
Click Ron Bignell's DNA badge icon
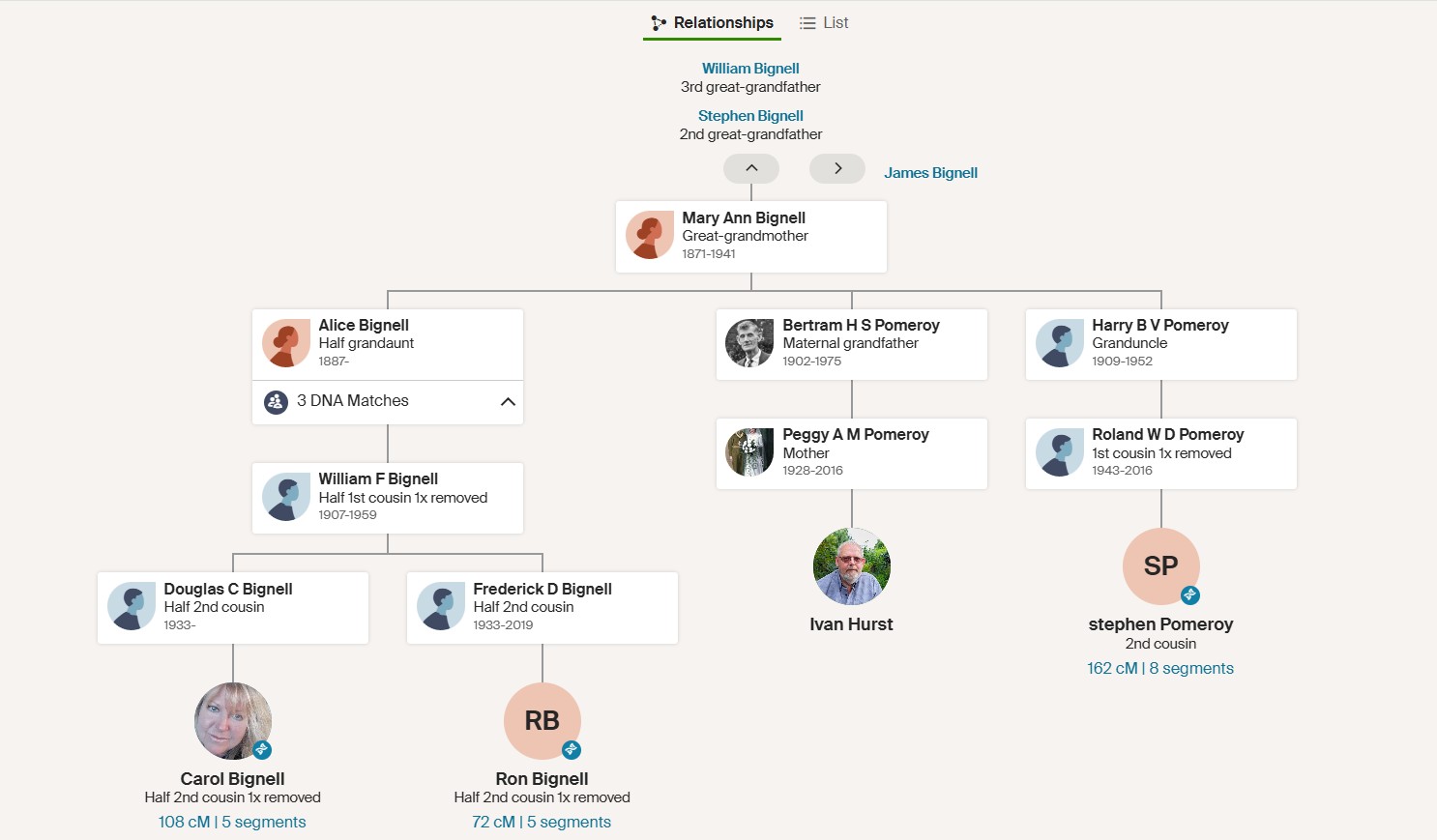(x=572, y=750)
